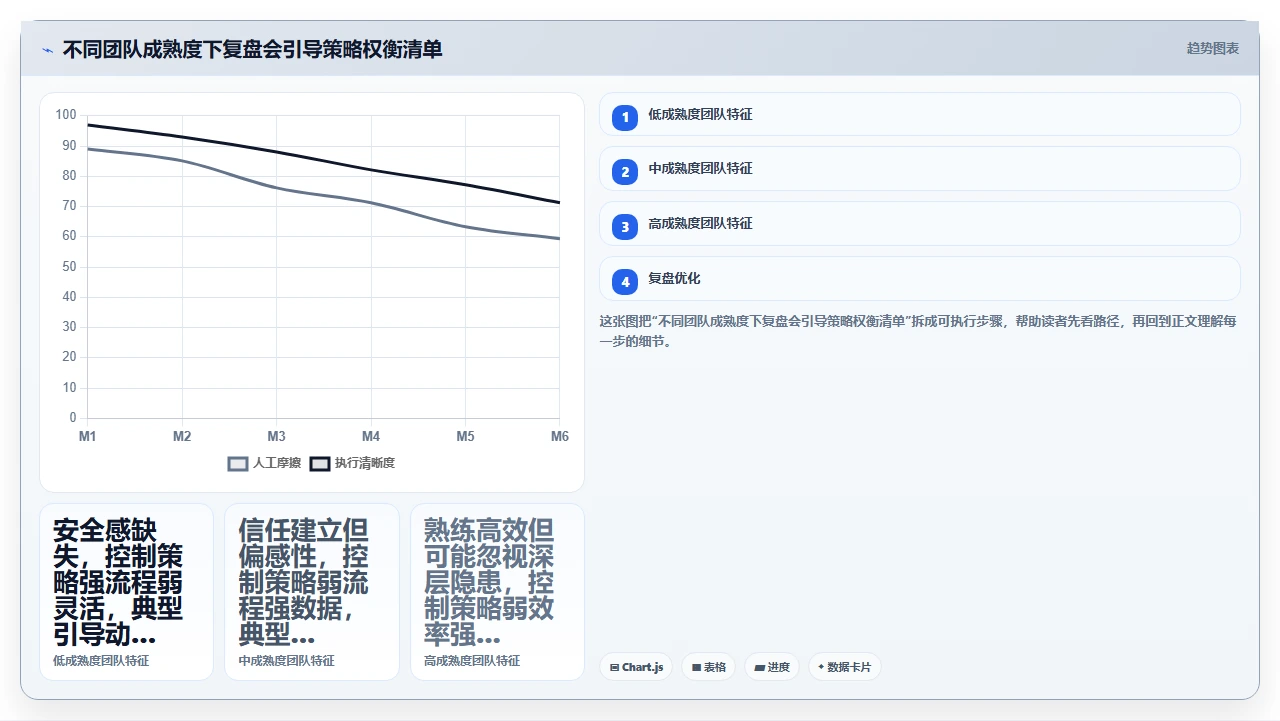Select step 1 低成熟度团队特征

coord(919,114)
